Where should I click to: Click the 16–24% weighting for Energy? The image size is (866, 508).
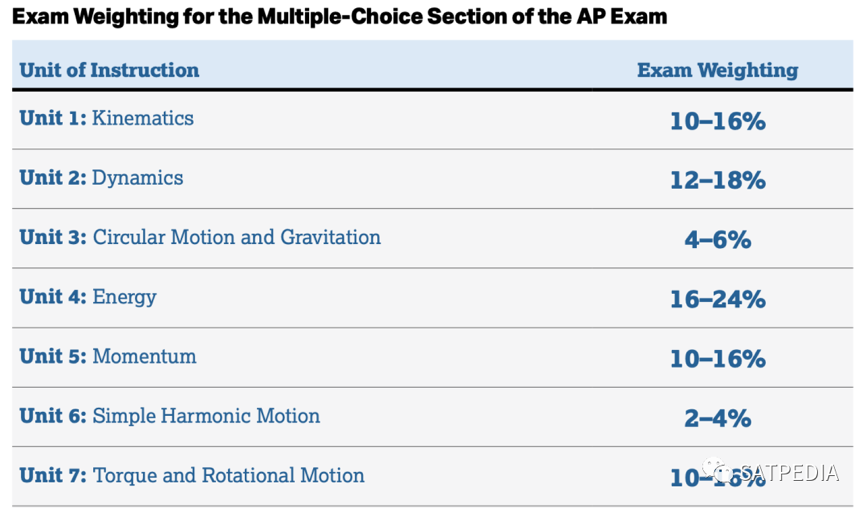click(717, 299)
